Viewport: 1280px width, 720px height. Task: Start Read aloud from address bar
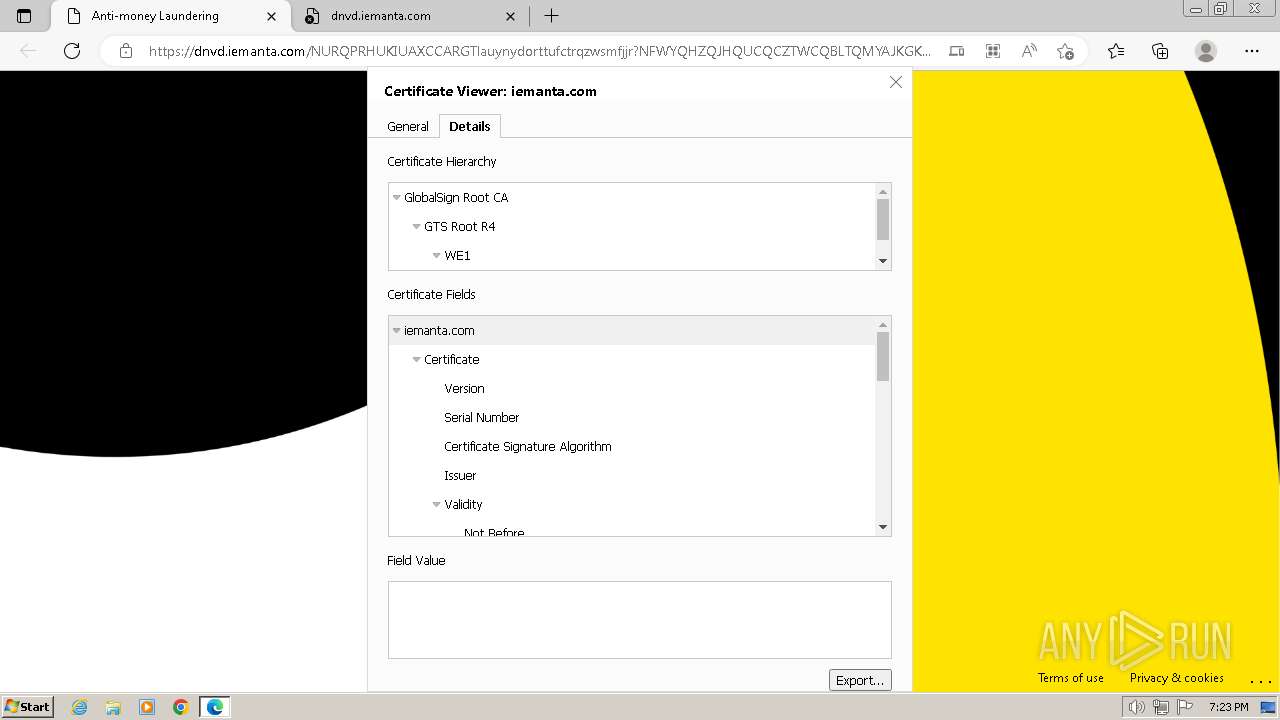point(1029,51)
